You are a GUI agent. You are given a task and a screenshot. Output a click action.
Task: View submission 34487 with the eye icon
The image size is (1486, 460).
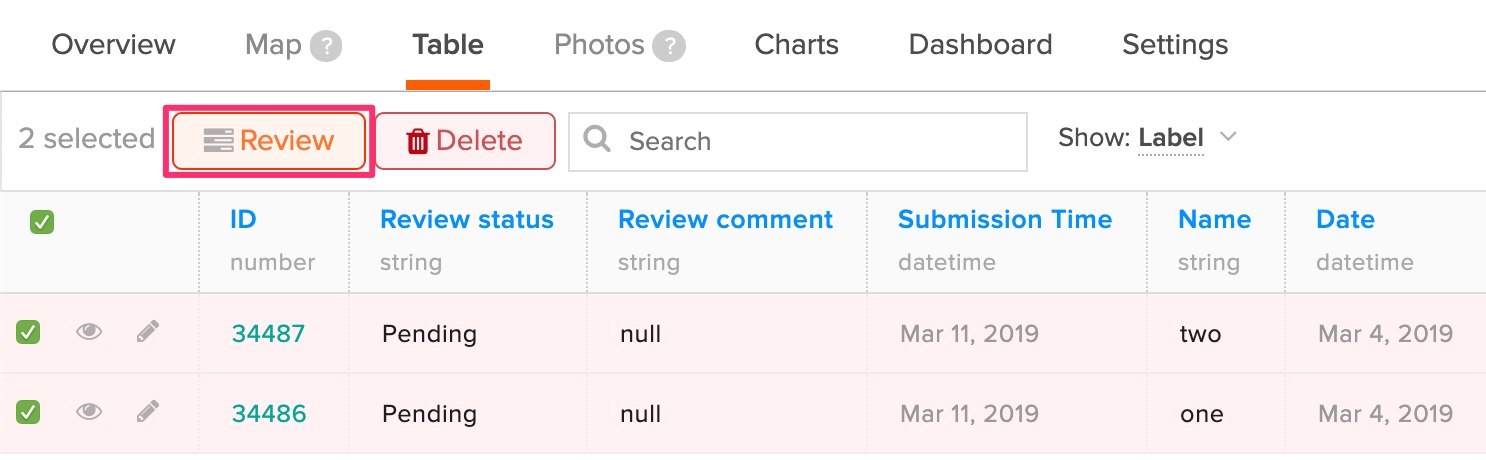tap(89, 332)
